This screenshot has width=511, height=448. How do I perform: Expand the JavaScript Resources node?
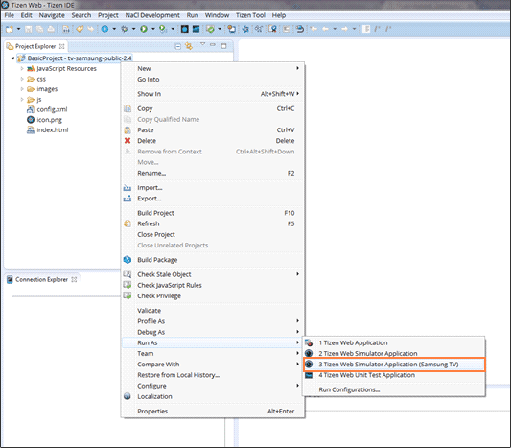tap(22, 69)
